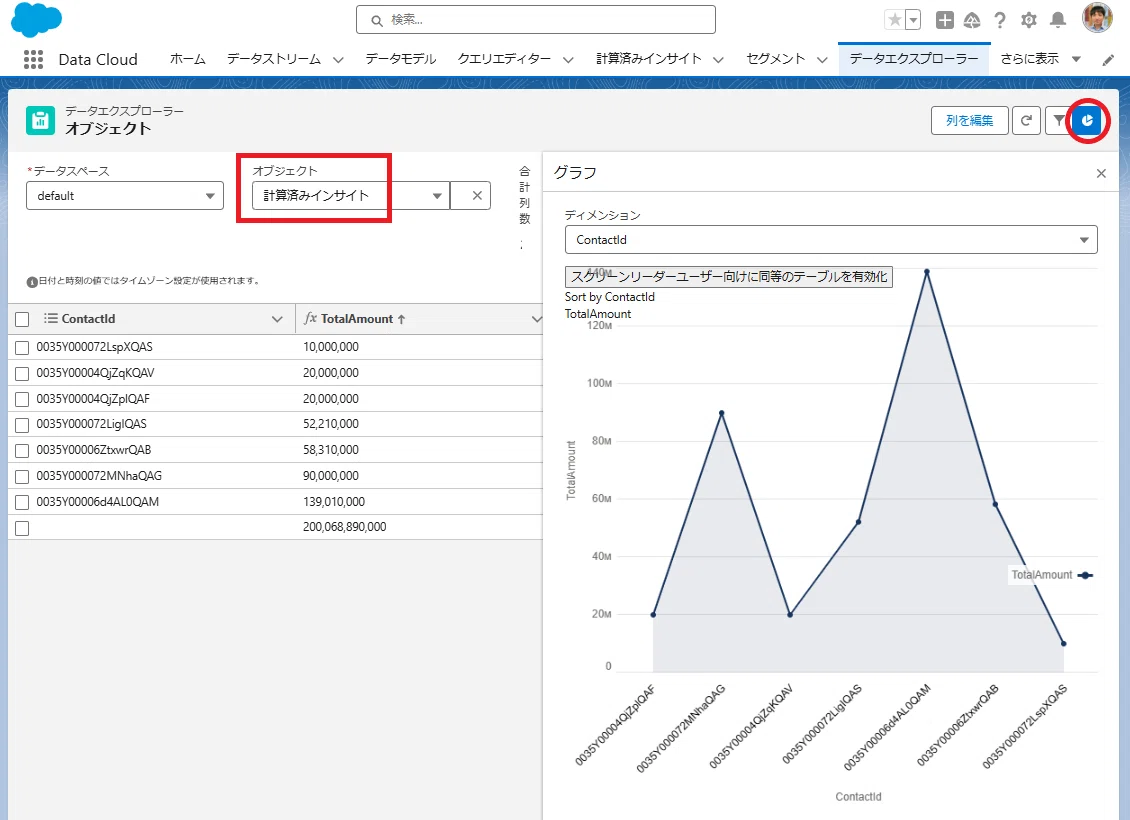Viewport: 1130px width, 820px height.
Task: Check the row 0035Y000072LspXQAS
Action: pos(22,347)
